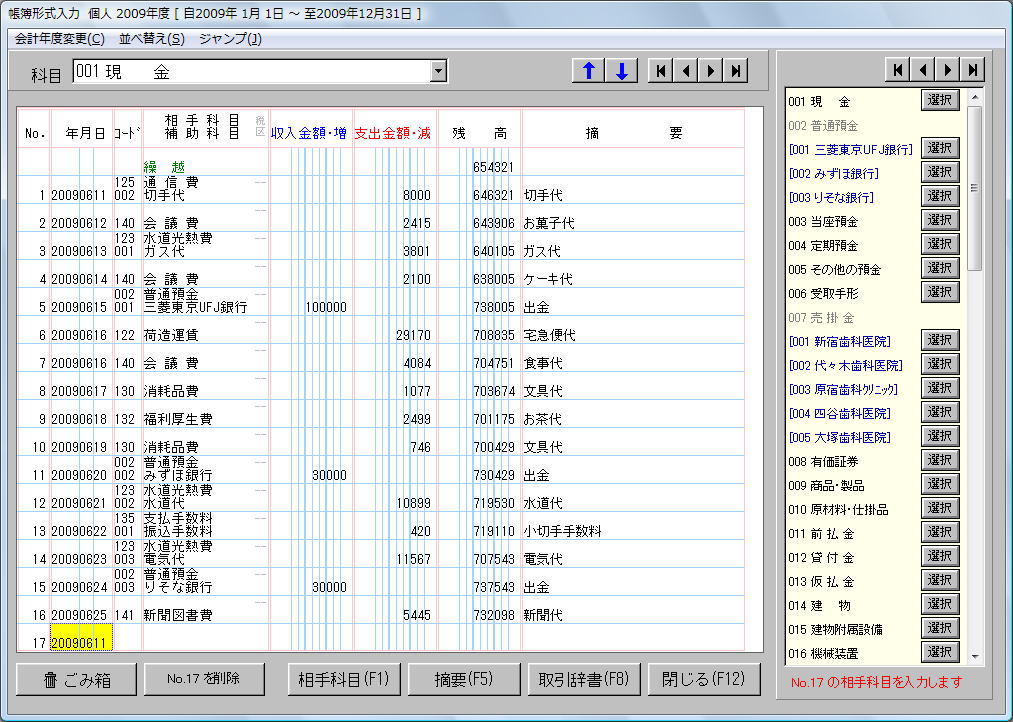Image resolution: width=1013 pixels, height=722 pixels.
Task: Click the 摘要 cell reading 小切手手数料
Action: click(562, 531)
